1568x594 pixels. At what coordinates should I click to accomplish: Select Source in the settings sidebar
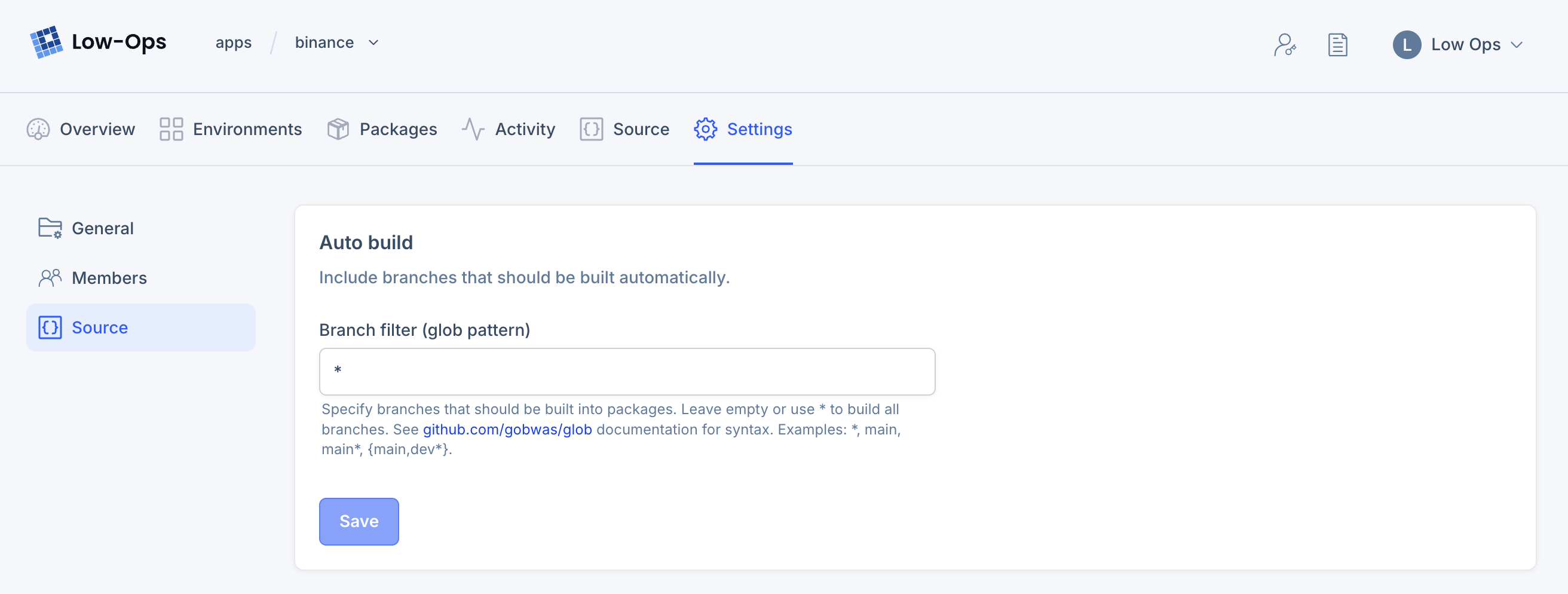coord(100,327)
